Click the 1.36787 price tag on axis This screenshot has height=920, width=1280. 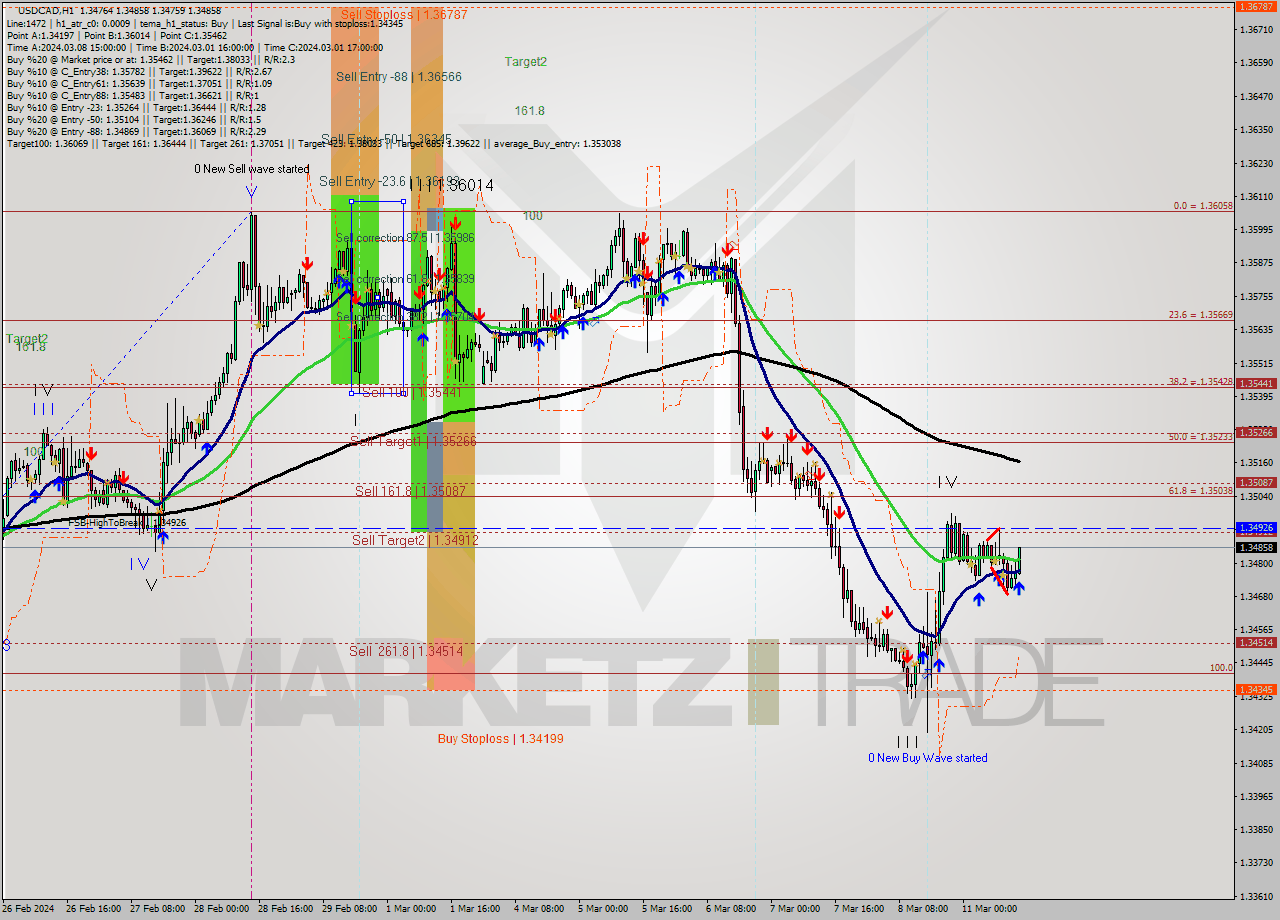tap(1255, 6)
